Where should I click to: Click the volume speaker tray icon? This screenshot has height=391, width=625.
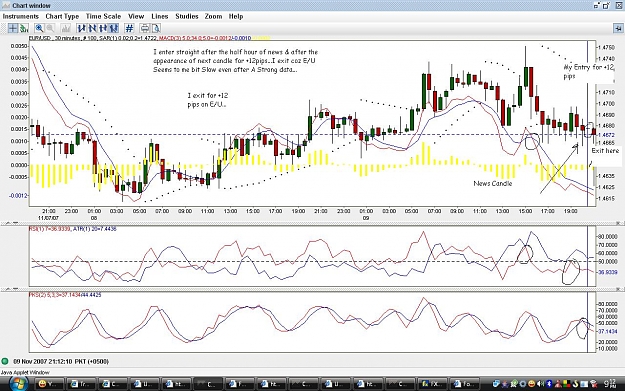[x=540, y=384]
